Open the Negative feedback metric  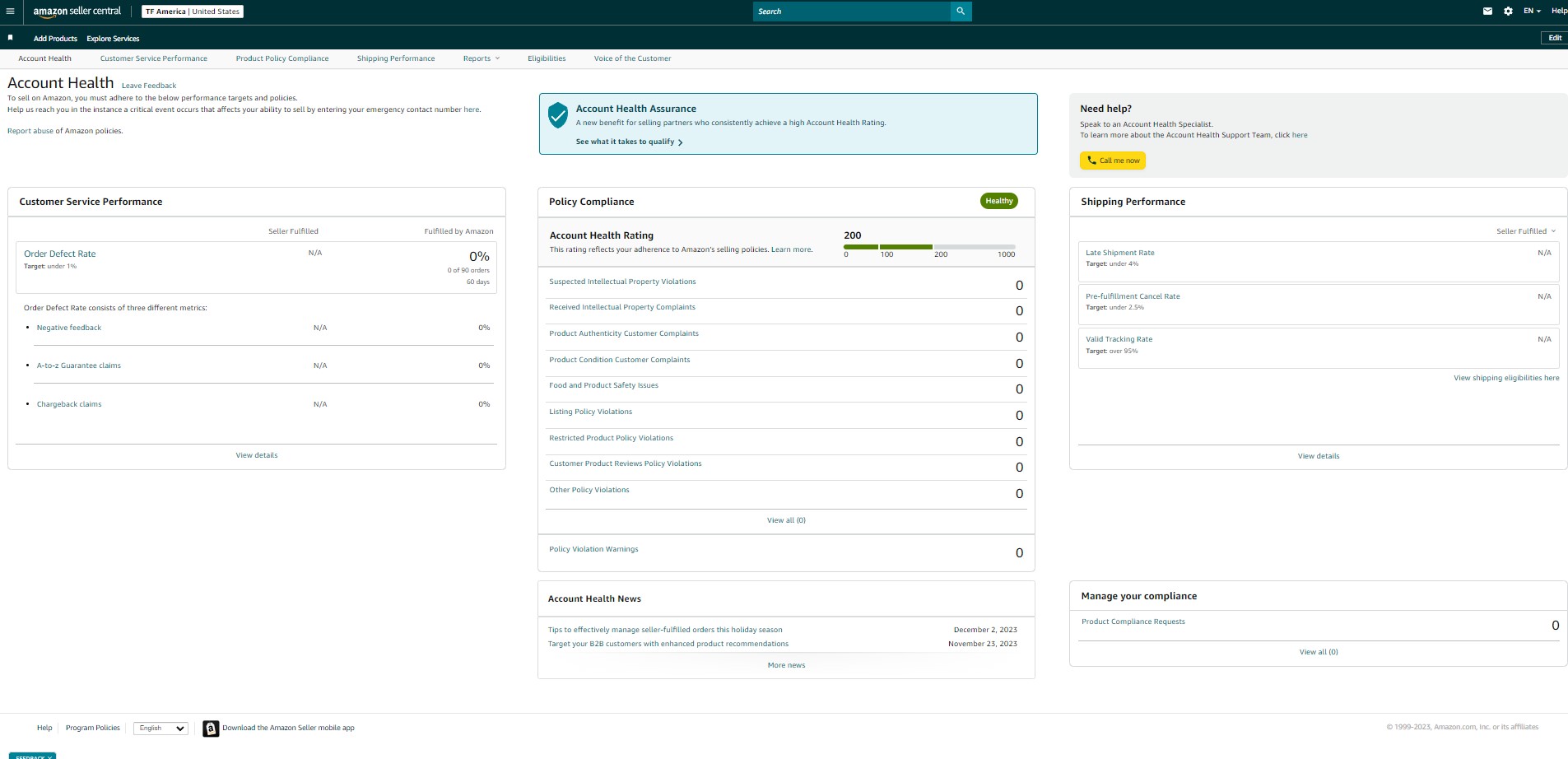tap(69, 328)
